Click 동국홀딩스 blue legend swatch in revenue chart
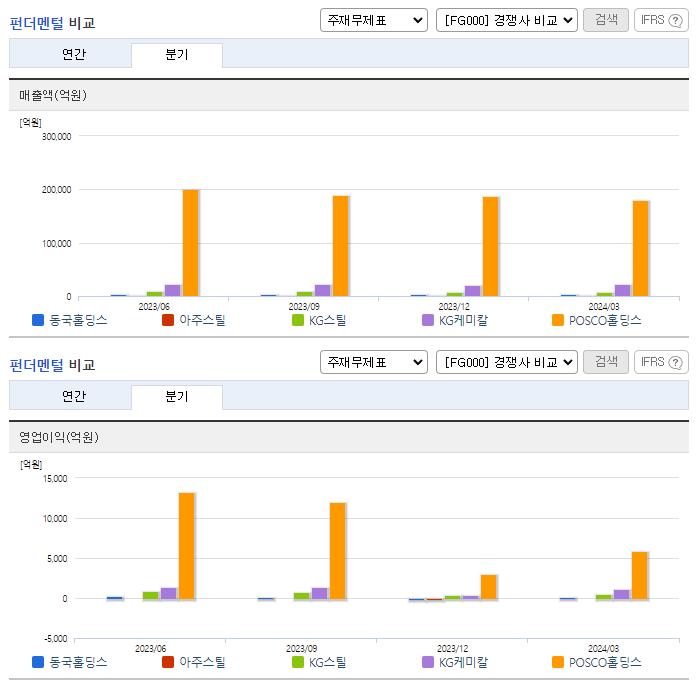The image size is (696, 684). pyautogui.click(x=38, y=320)
